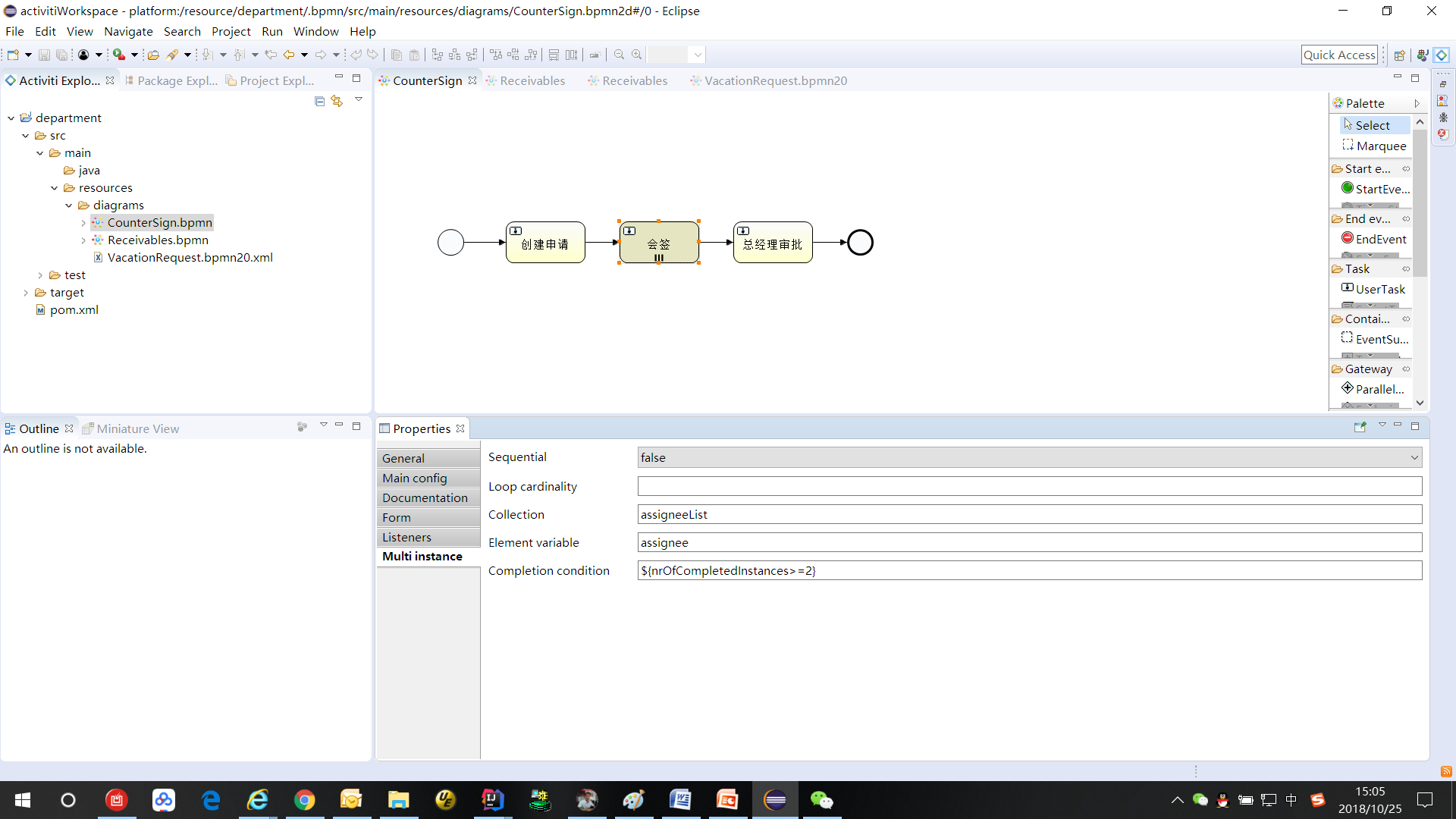Go to Last Edit Location icon
Screen dimensions: 1456x819
coord(271,55)
